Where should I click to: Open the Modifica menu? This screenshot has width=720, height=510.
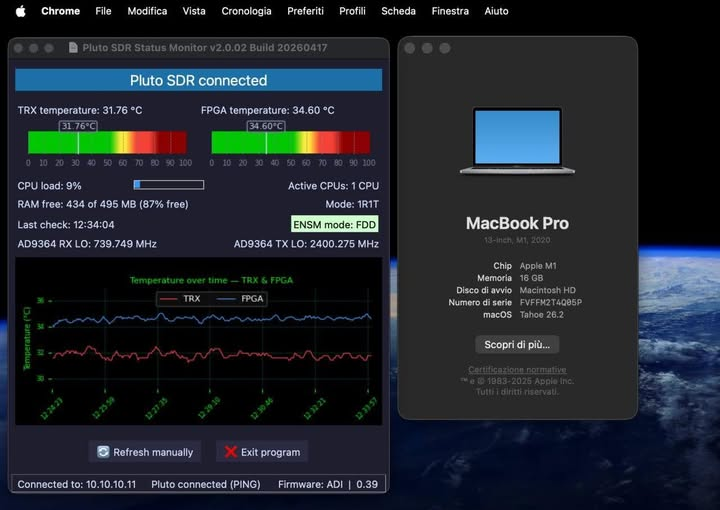[x=147, y=11]
